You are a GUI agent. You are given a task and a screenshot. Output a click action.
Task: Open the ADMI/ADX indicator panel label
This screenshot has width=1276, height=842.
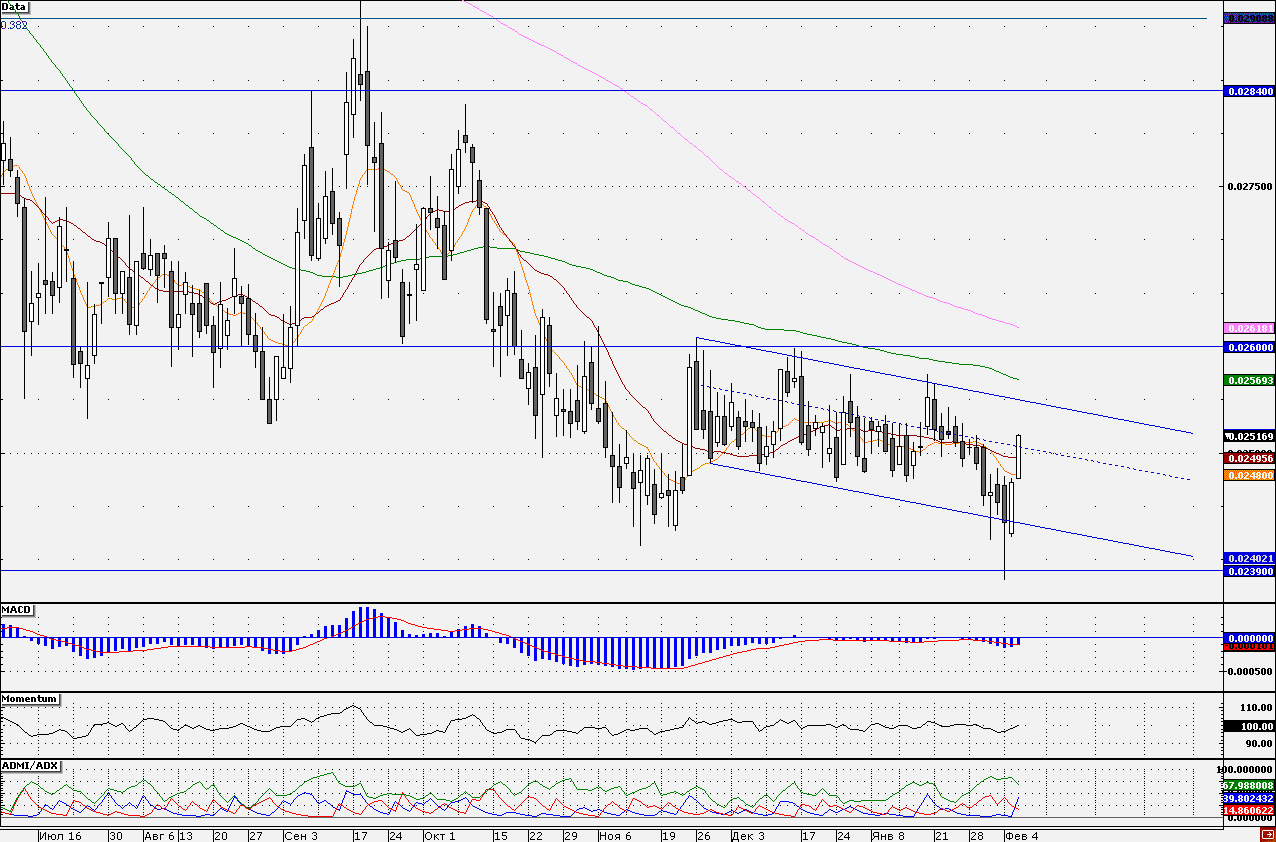30,765
